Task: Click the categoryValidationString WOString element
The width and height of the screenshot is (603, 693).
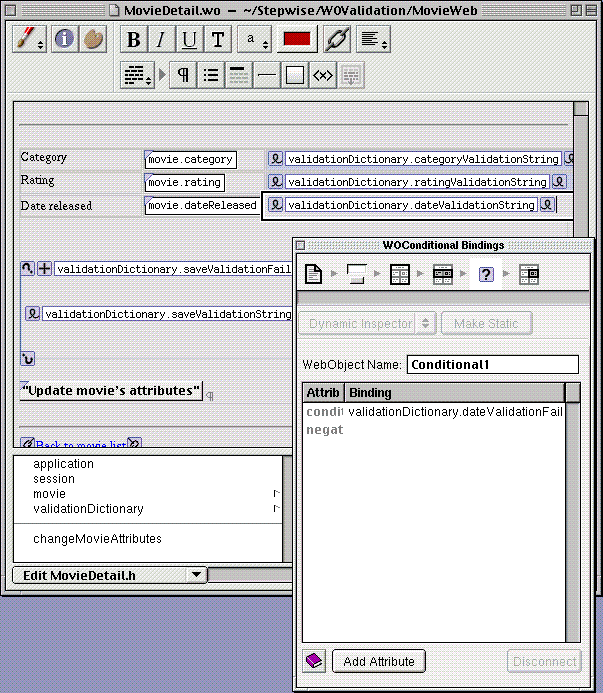Action: point(423,159)
